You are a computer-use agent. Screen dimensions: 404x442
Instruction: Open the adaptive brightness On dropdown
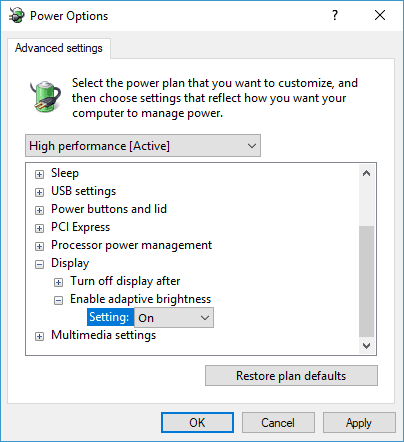click(x=174, y=318)
